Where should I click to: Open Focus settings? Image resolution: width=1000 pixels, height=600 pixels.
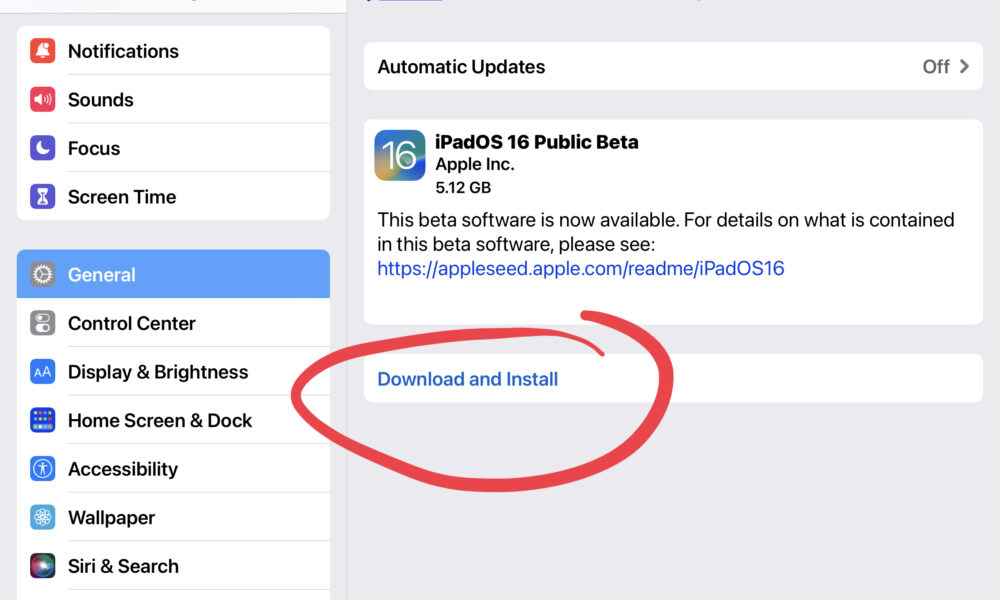[x=173, y=148]
